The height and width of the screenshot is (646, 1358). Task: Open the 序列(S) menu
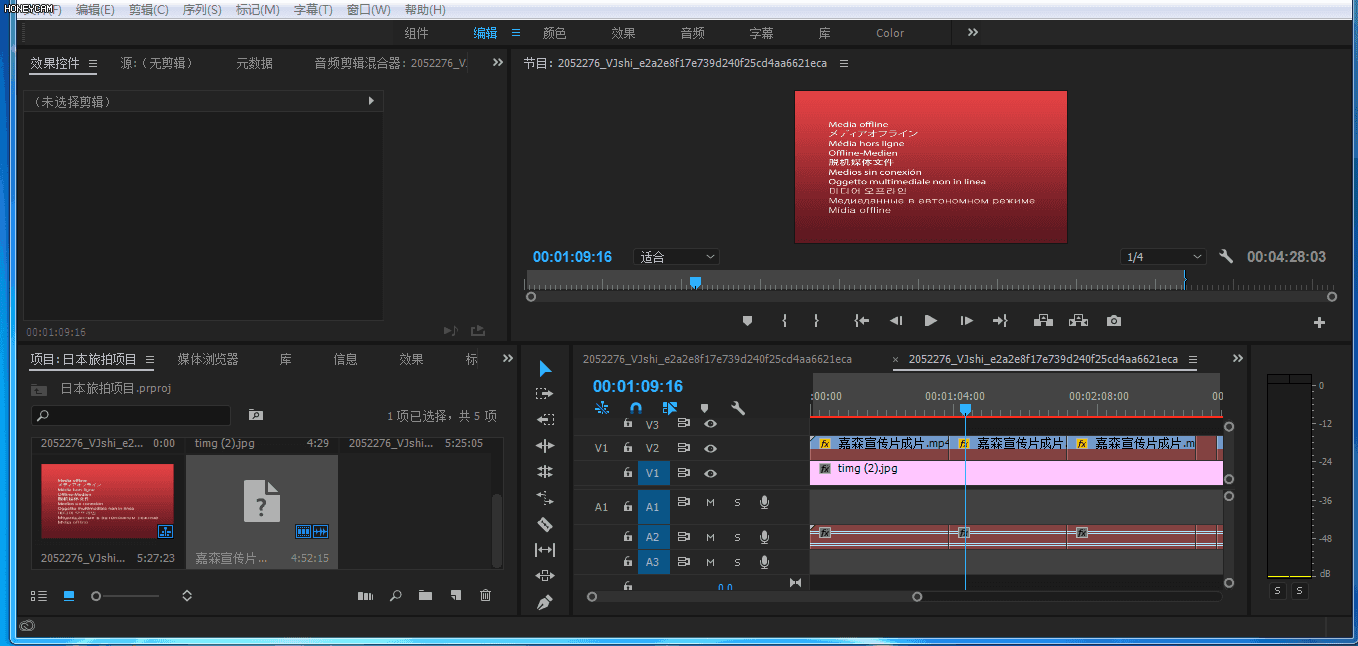[x=202, y=10]
